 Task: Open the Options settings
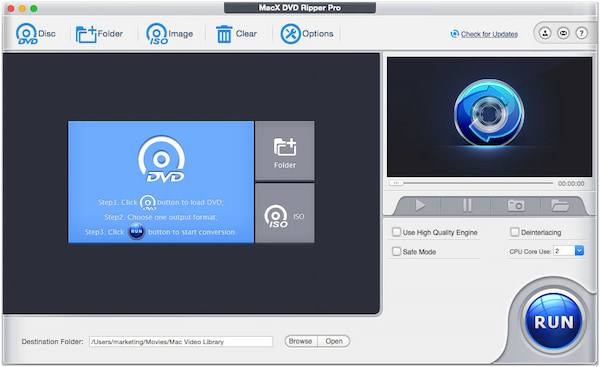(307, 34)
